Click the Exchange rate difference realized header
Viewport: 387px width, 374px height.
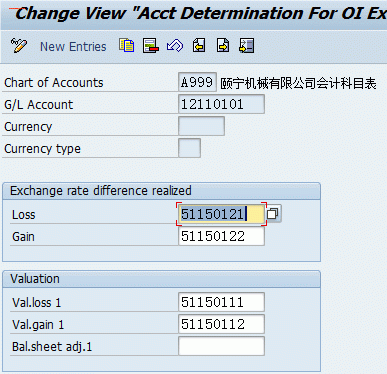click(101, 191)
